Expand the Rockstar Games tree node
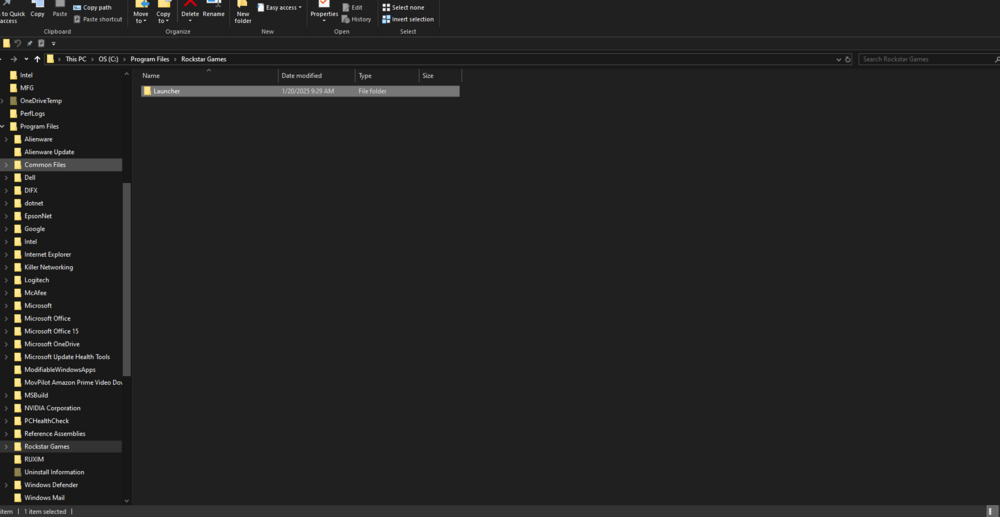The image size is (1000, 517). 6,446
